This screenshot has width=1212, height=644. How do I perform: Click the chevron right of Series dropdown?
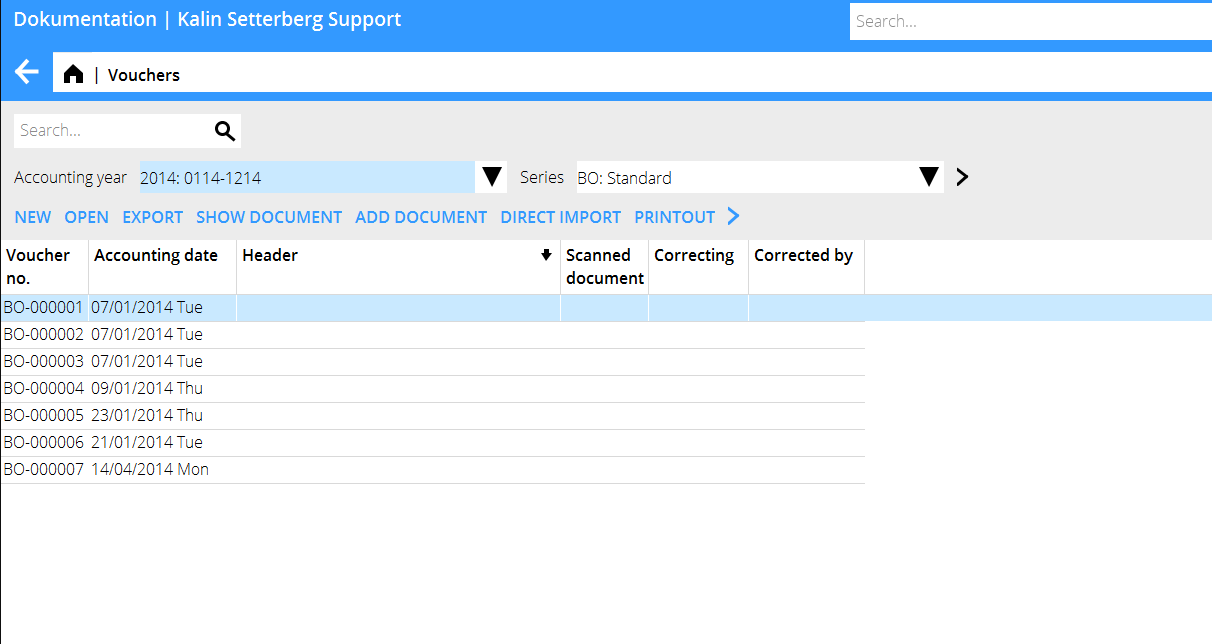[x=962, y=177]
